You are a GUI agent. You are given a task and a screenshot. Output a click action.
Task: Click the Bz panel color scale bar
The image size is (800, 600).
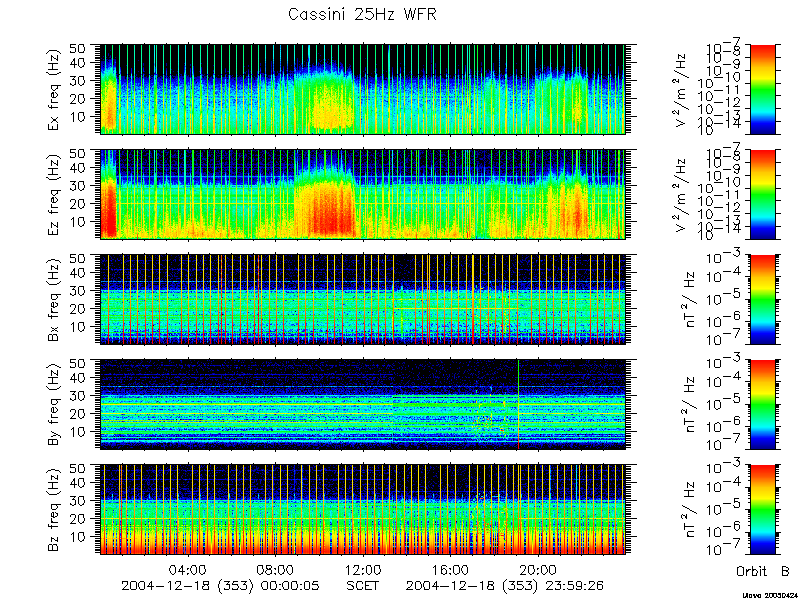point(763,509)
